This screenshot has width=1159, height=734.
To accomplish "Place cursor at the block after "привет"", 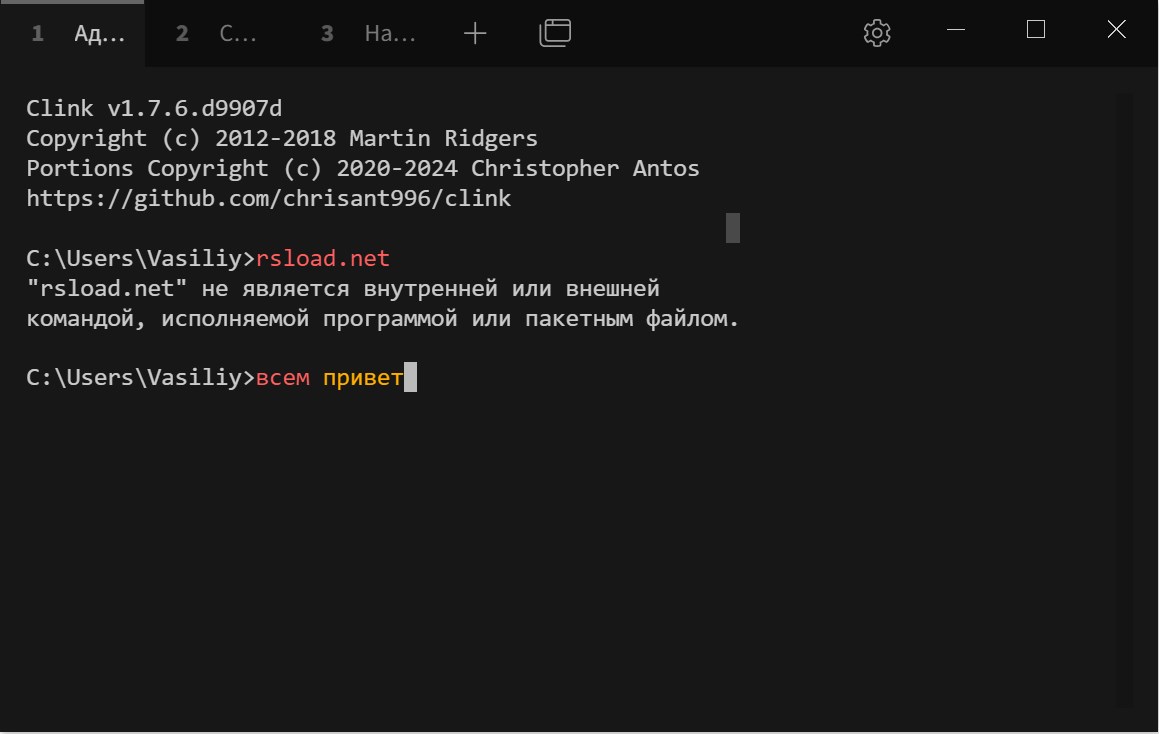I will point(410,379).
